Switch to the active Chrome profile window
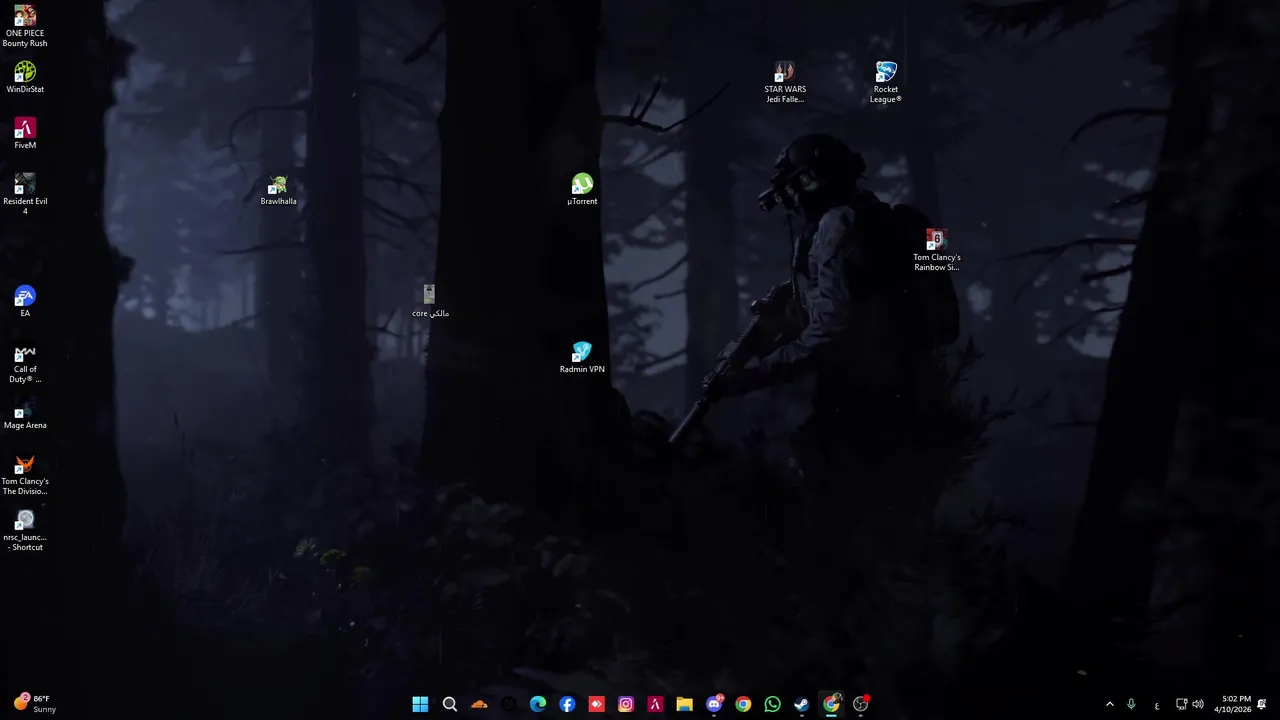This screenshot has width=1280, height=720. click(831, 704)
